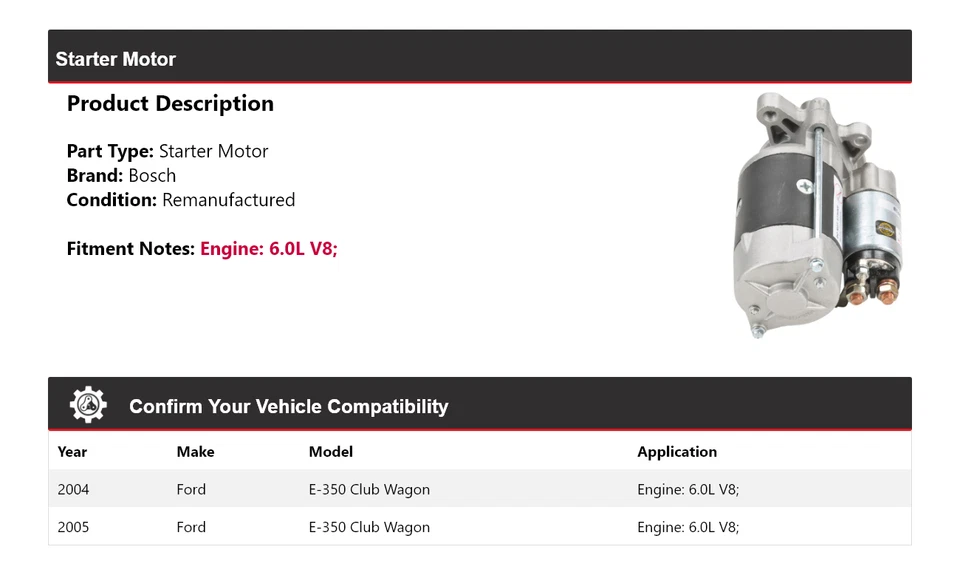Click the Condition: Remanufactured line

(x=180, y=200)
